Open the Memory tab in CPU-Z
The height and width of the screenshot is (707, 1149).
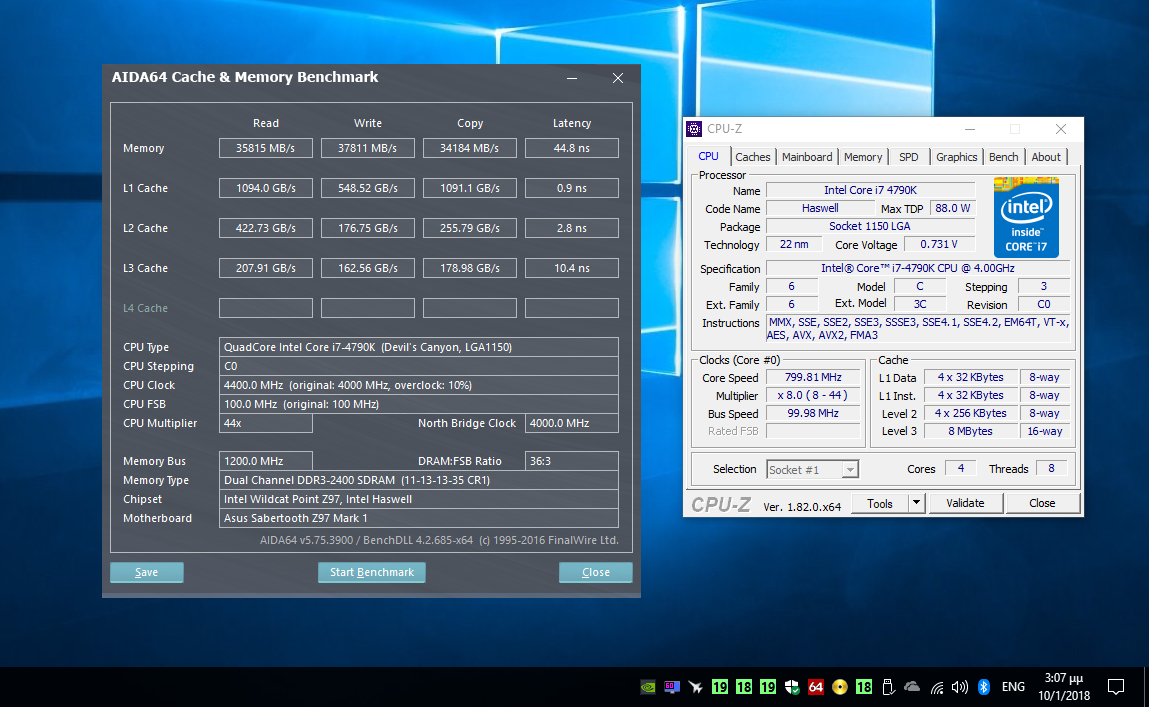(862, 157)
